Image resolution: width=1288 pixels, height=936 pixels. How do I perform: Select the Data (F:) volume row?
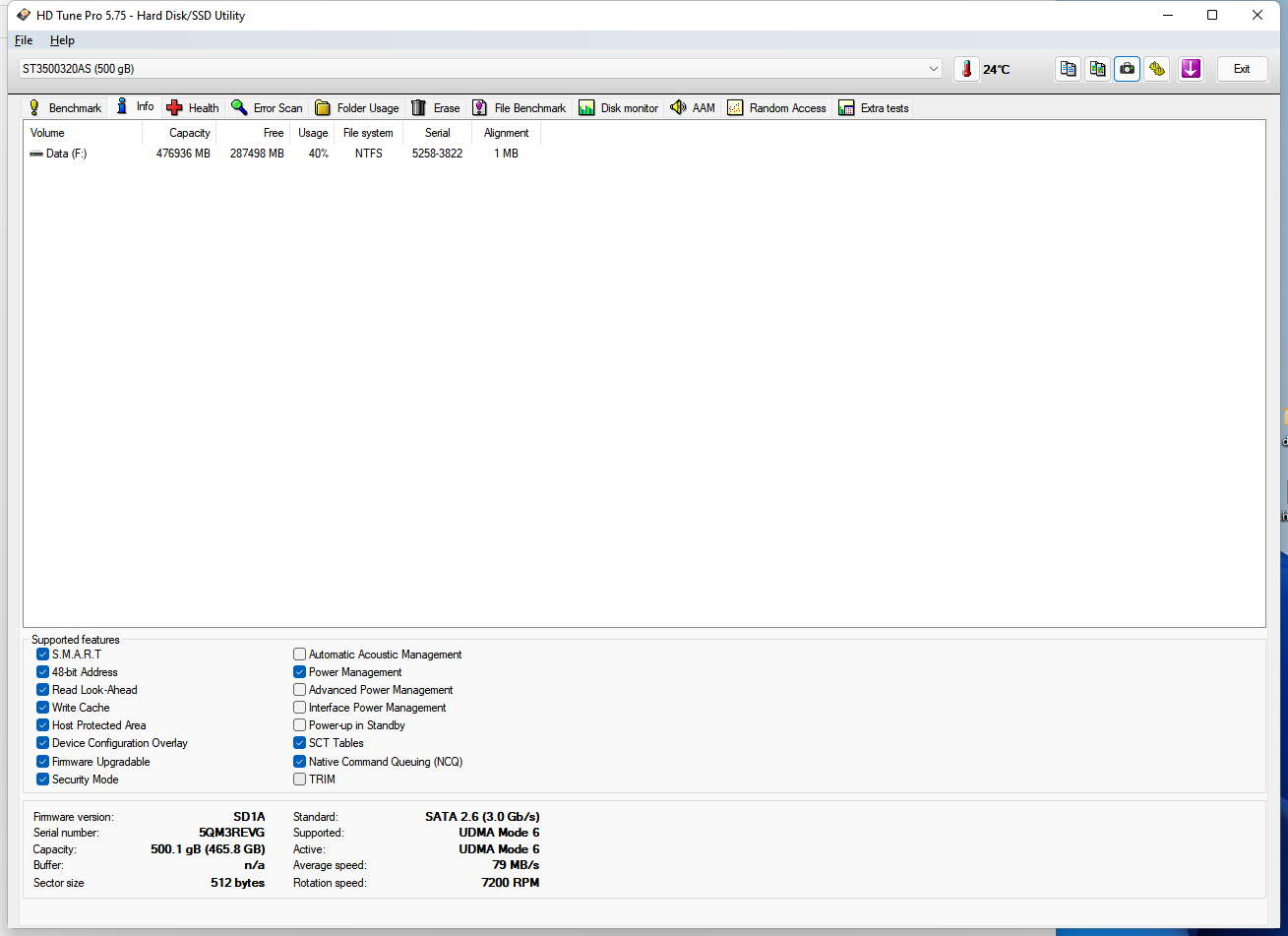point(67,154)
